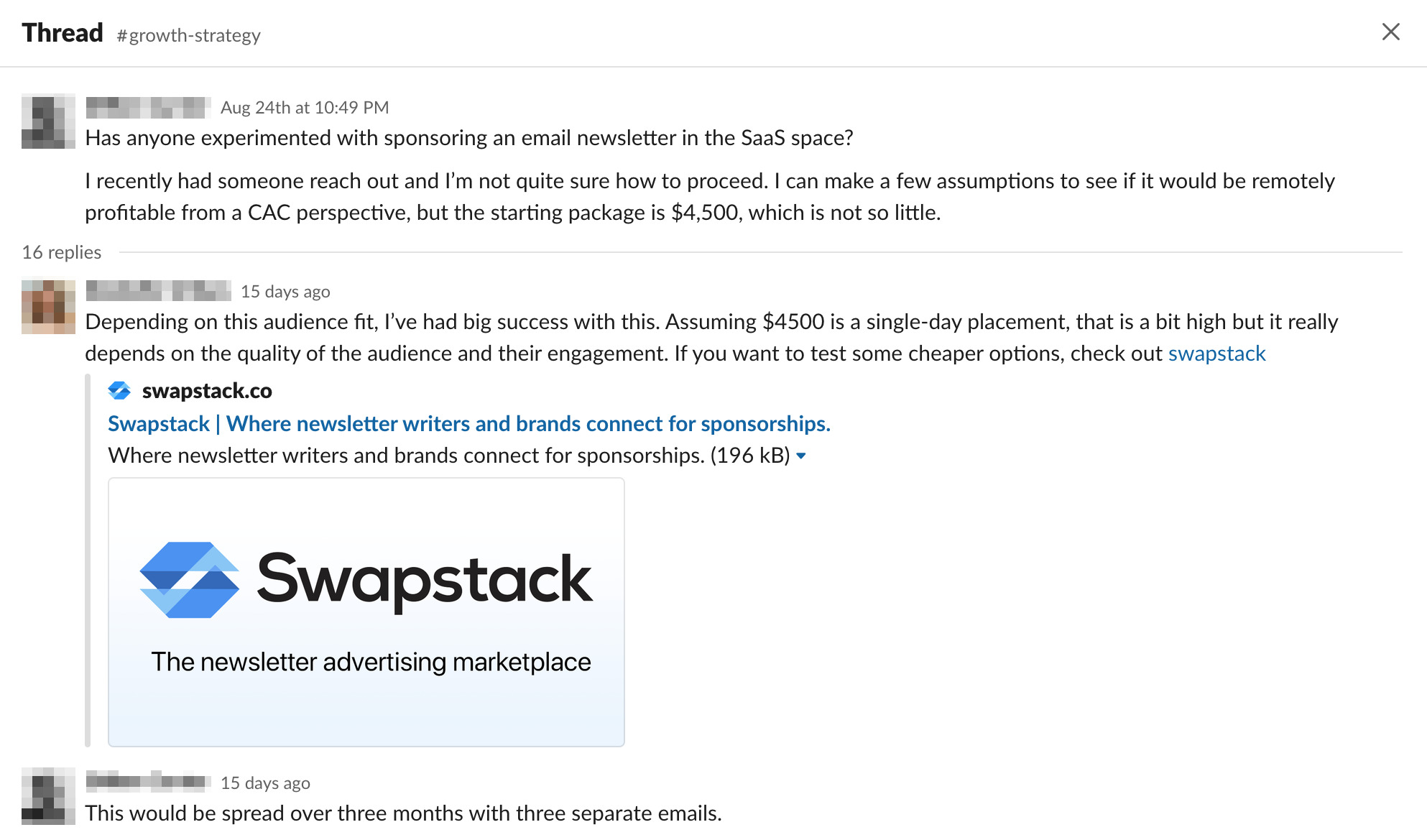Viewport: 1427px width, 840px height.
Task: Click the 'Thread' panel heading
Action: point(63,33)
